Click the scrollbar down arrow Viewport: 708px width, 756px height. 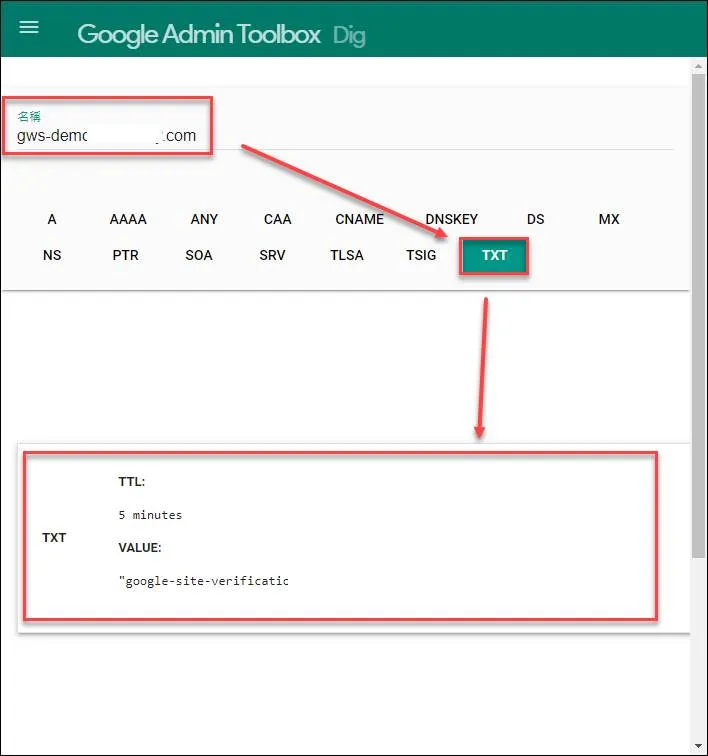(698, 746)
